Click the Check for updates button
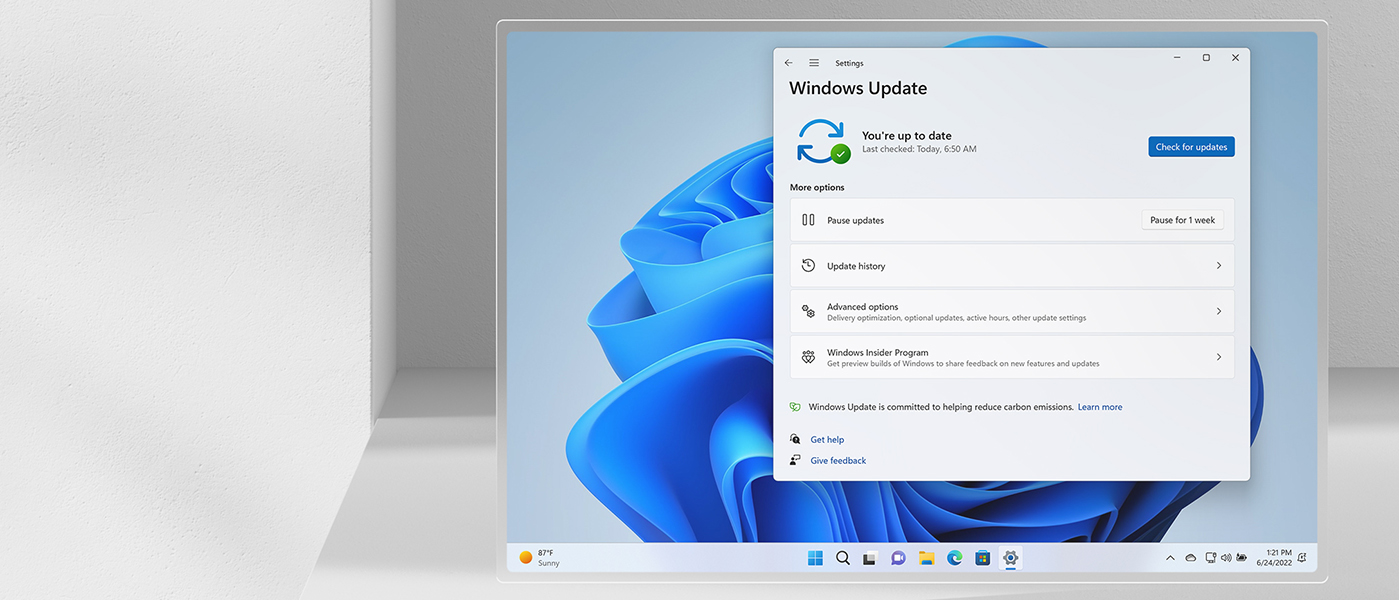This screenshot has height=600, width=1399. (1190, 146)
